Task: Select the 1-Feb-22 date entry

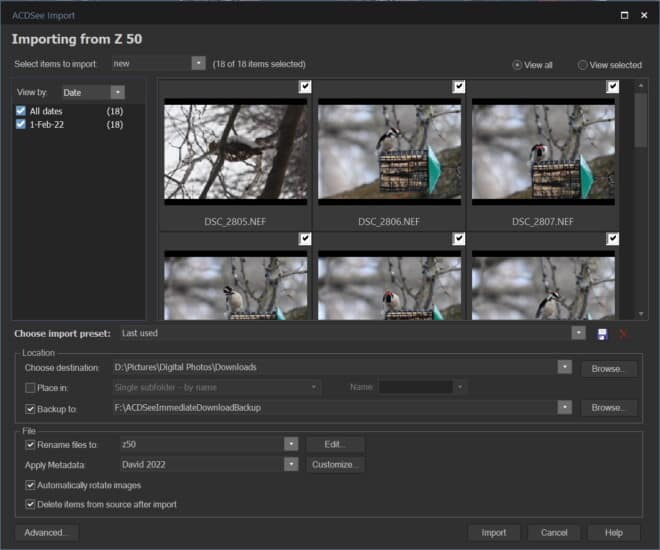Action: click(x=48, y=125)
